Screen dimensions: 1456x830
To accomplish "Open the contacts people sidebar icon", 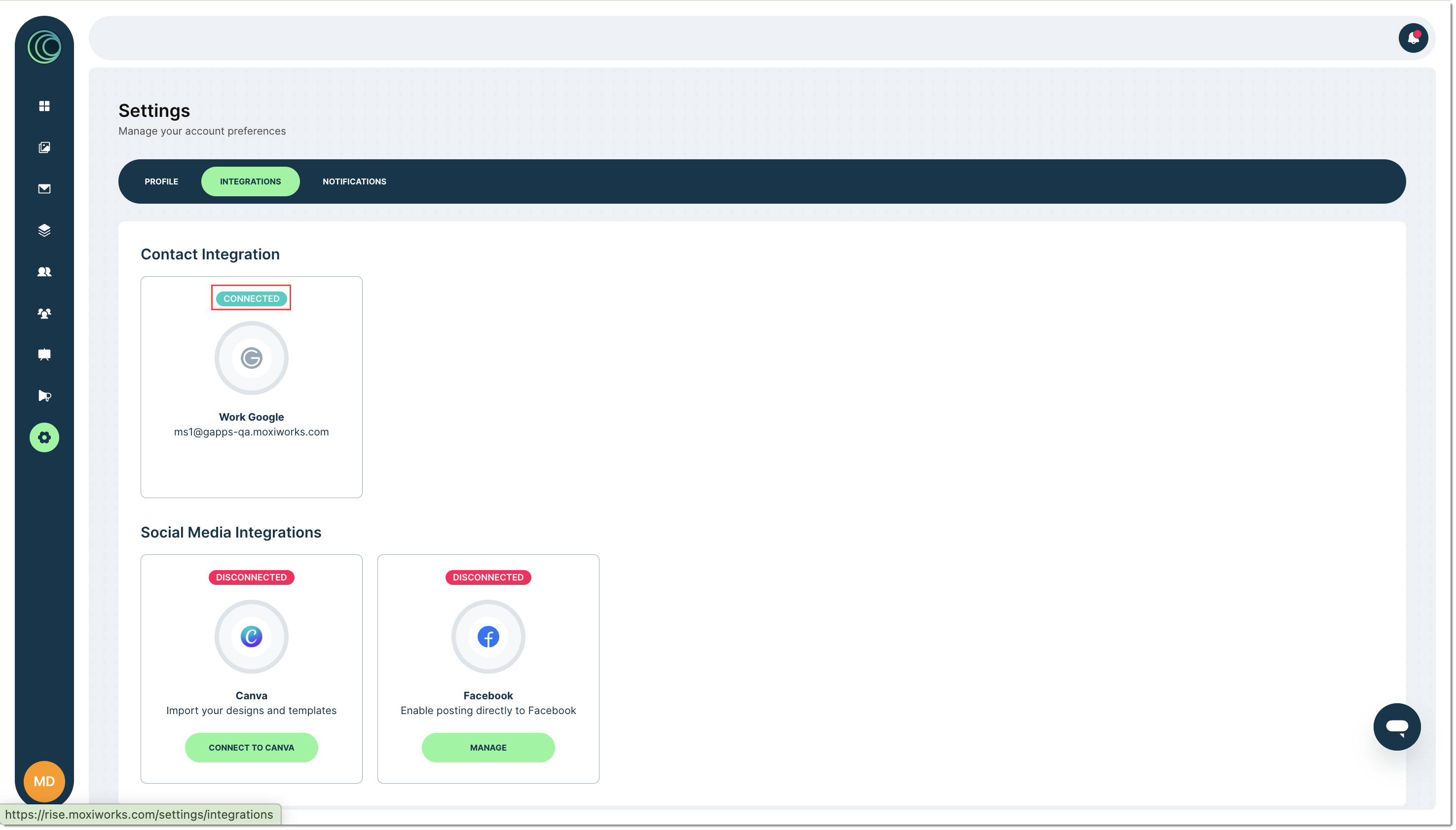I will [x=44, y=272].
